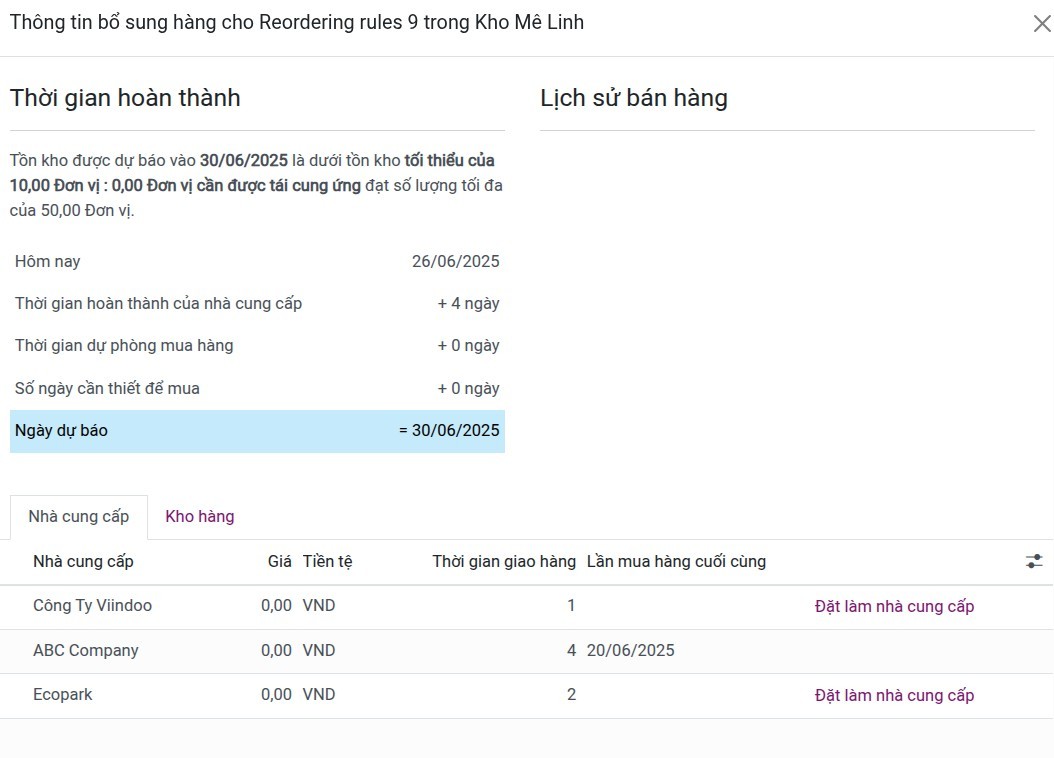This screenshot has width=1054, height=758.
Task: Click ABC Company's last purchase date 20/06/2025
Action: coord(631,651)
